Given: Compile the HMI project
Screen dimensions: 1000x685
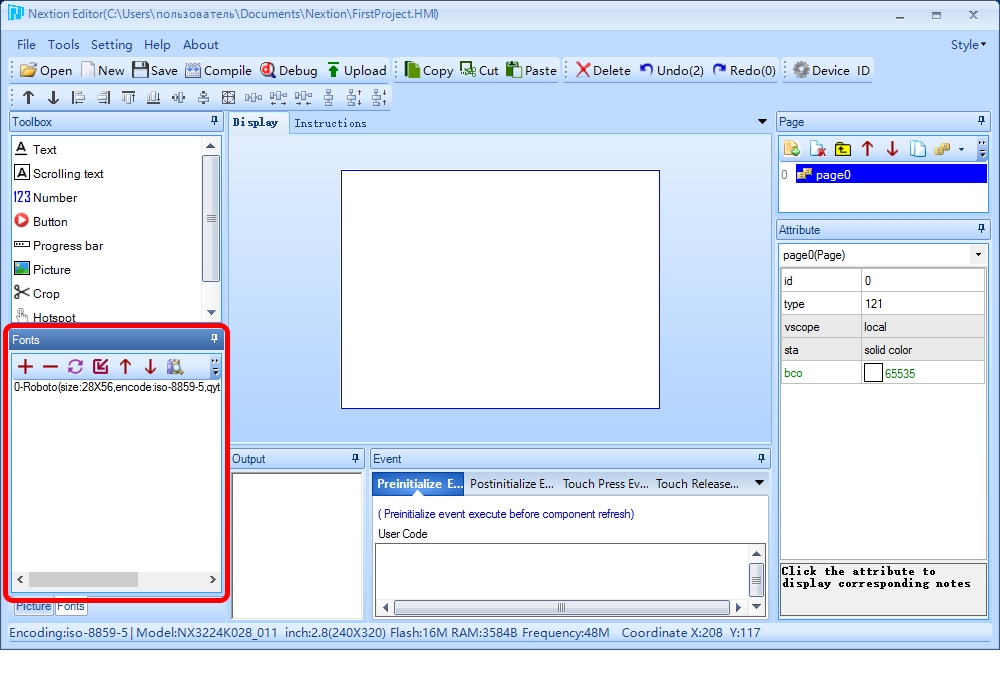Looking at the screenshot, I should 218,70.
